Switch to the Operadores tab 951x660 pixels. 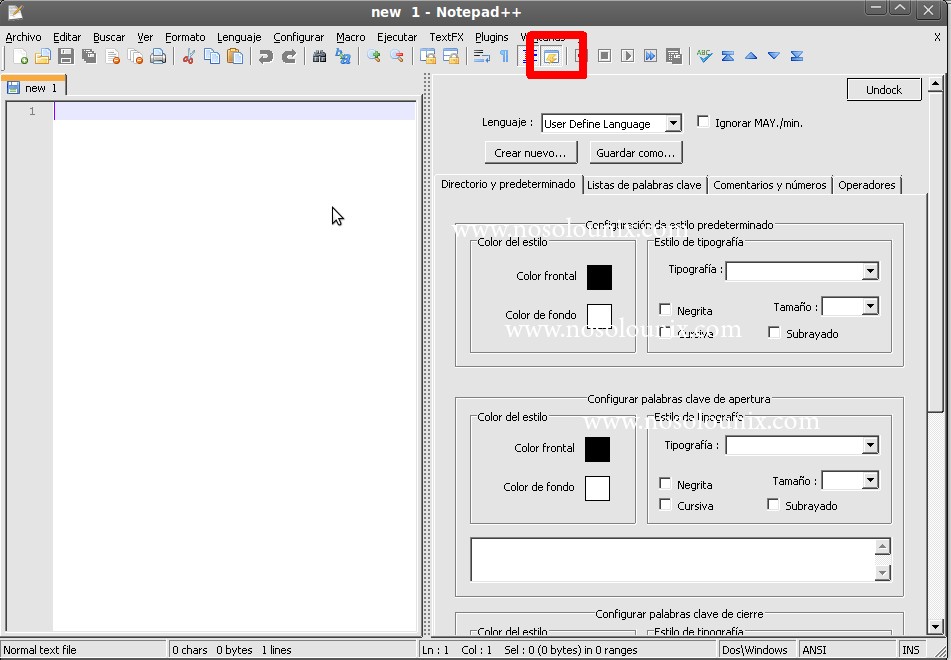click(867, 185)
